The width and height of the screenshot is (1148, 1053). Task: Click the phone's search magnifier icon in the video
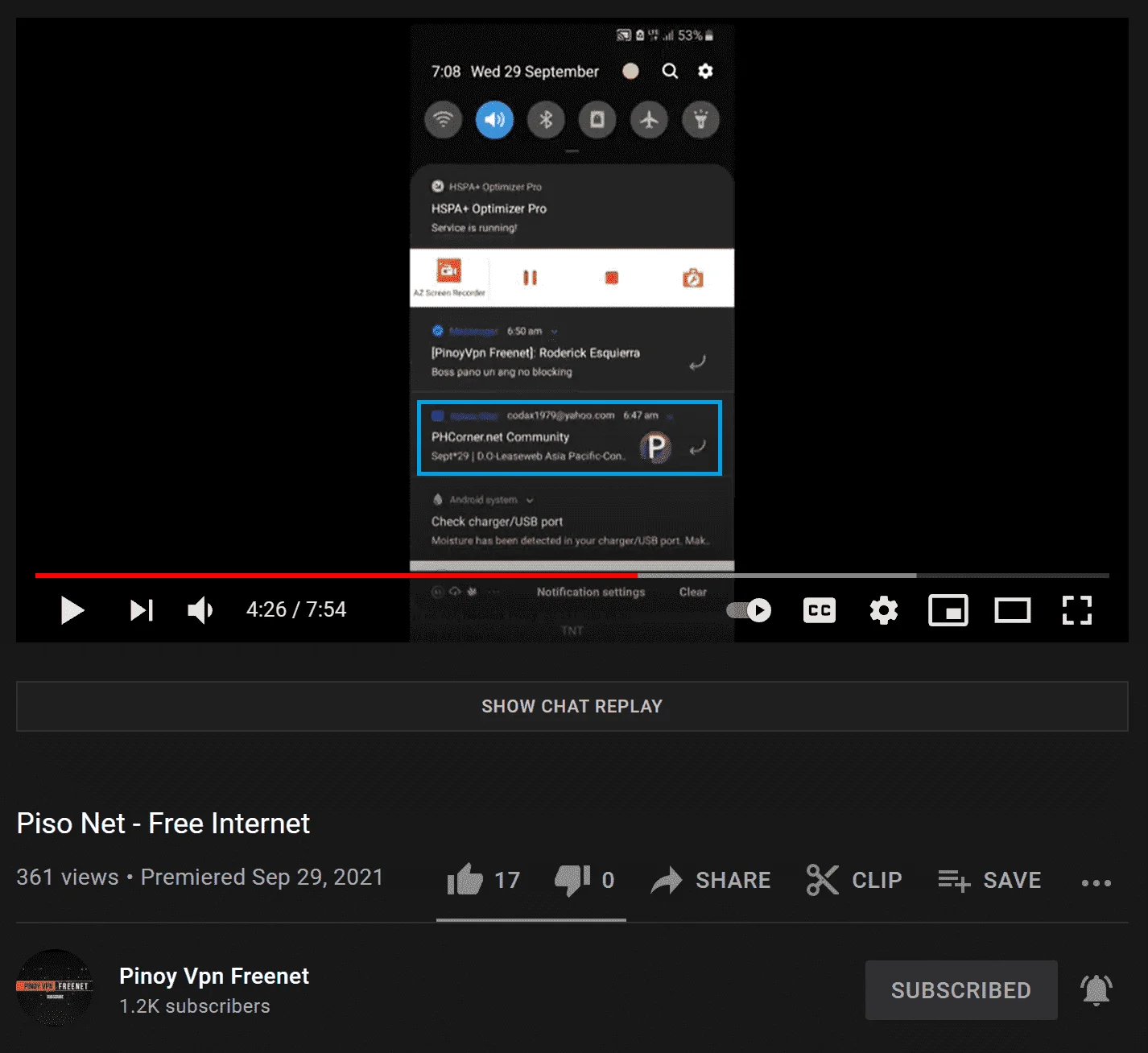[x=670, y=72]
